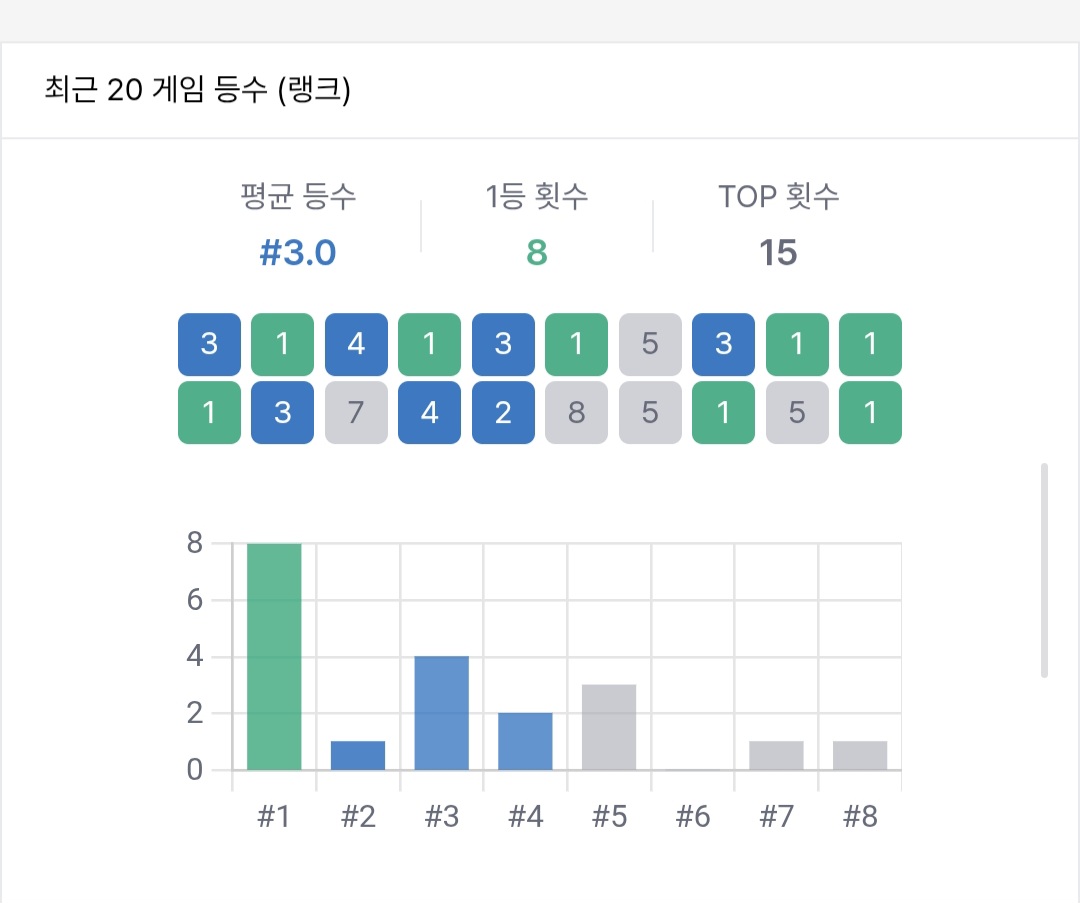Click the #6 x-axis label

(692, 817)
